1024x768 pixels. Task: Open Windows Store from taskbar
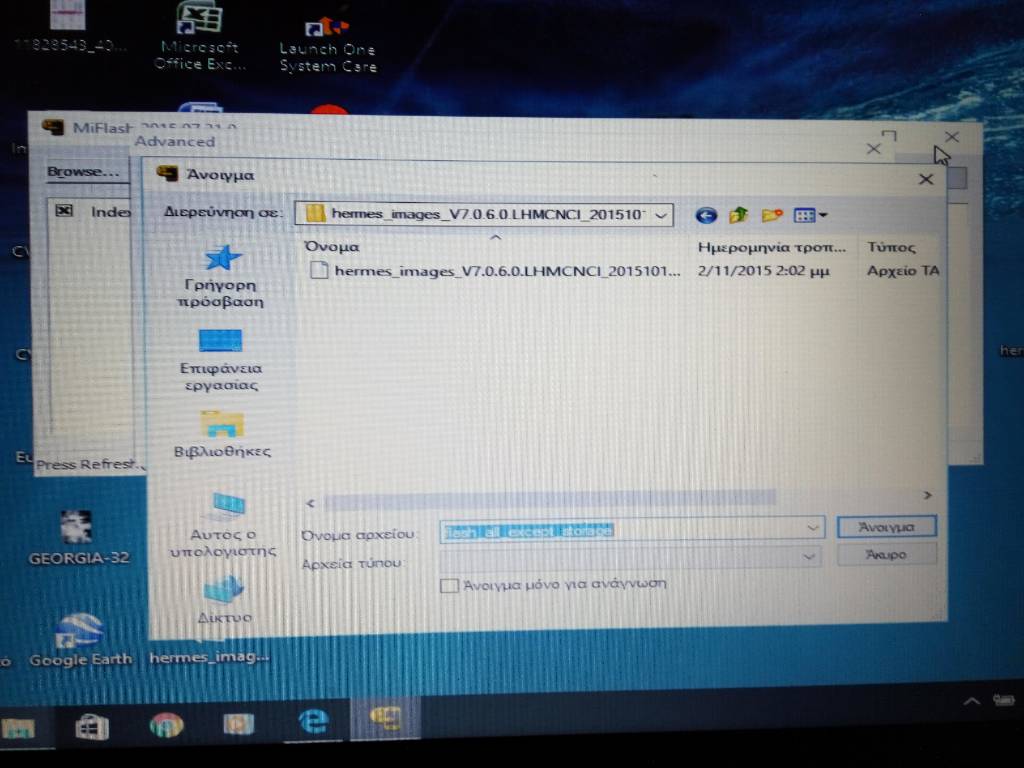click(x=91, y=726)
